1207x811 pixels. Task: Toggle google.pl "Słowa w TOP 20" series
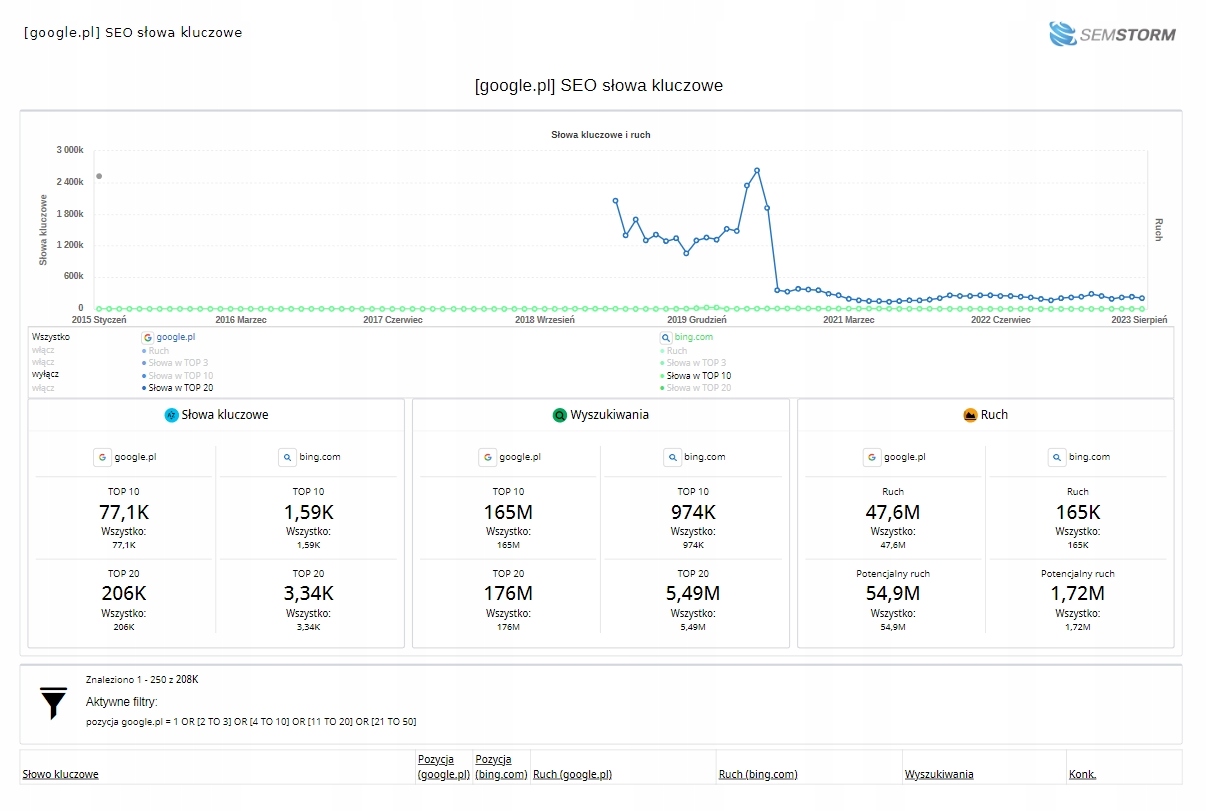(181, 388)
